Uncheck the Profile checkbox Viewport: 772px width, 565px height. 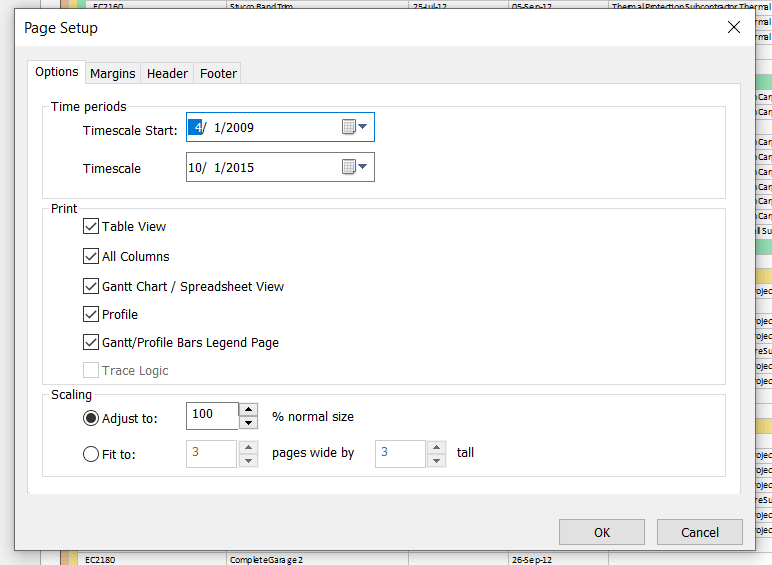[x=91, y=314]
